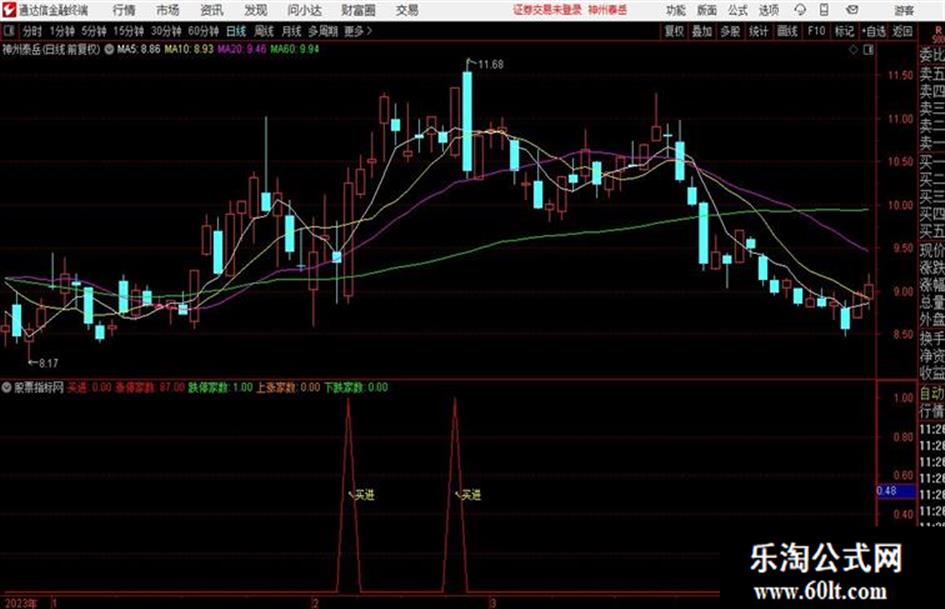
Task: Expand the 更多 periods chevron
Action: (369, 31)
